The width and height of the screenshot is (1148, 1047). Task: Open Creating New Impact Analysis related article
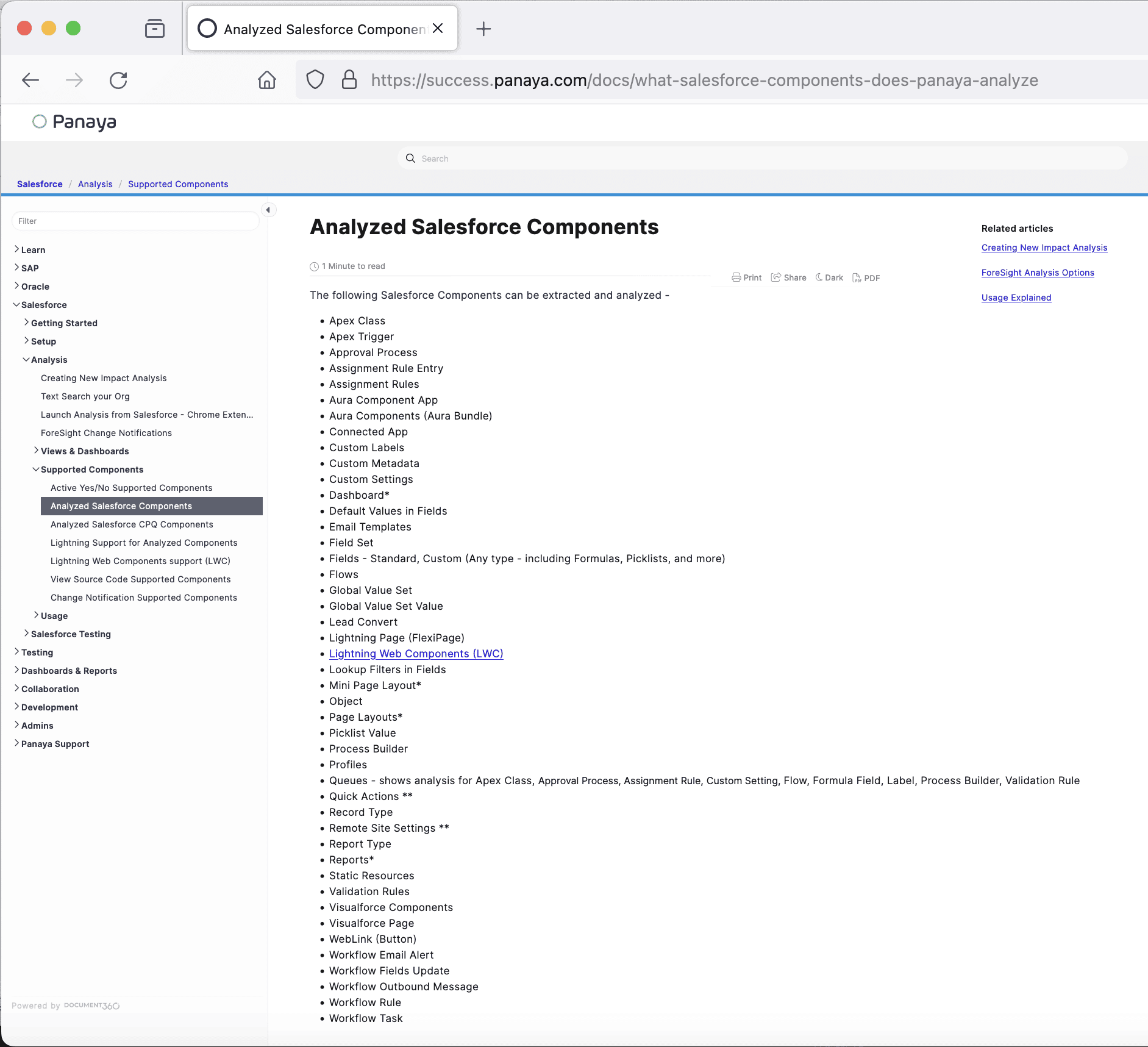[x=1044, y=248]
